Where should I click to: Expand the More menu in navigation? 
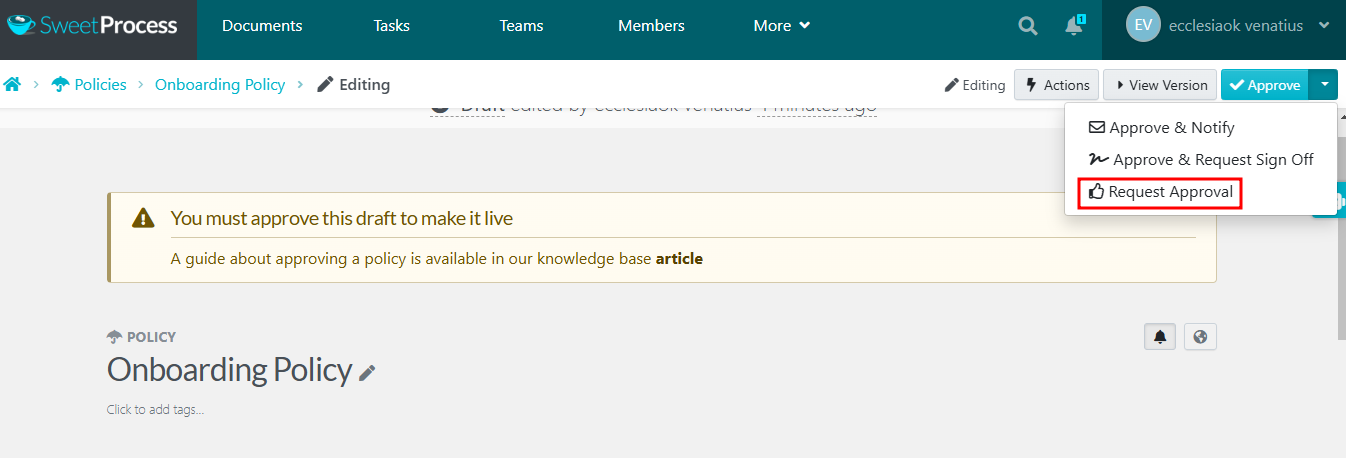coord(781,26)
